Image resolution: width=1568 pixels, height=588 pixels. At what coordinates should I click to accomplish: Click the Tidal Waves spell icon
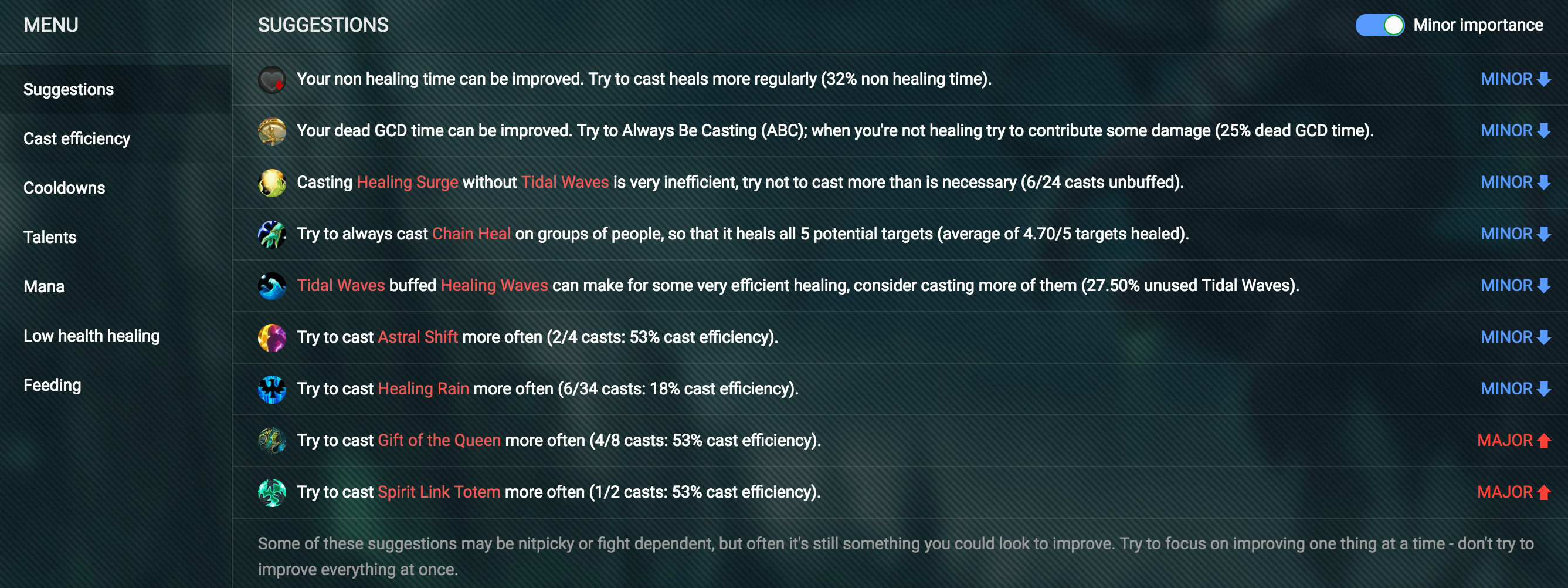(271, 286)
